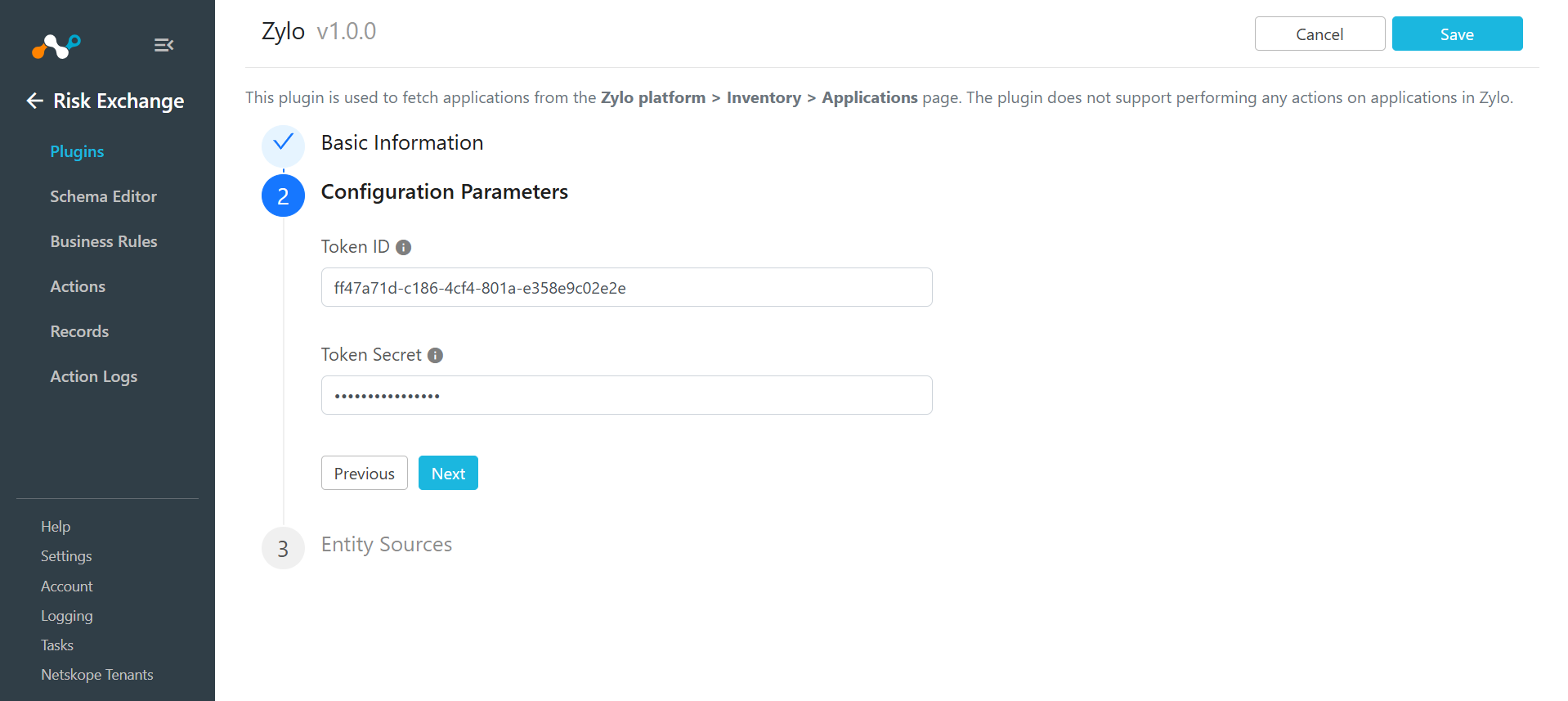
Task: Open Business Rules page
Action: coord(104,241)
